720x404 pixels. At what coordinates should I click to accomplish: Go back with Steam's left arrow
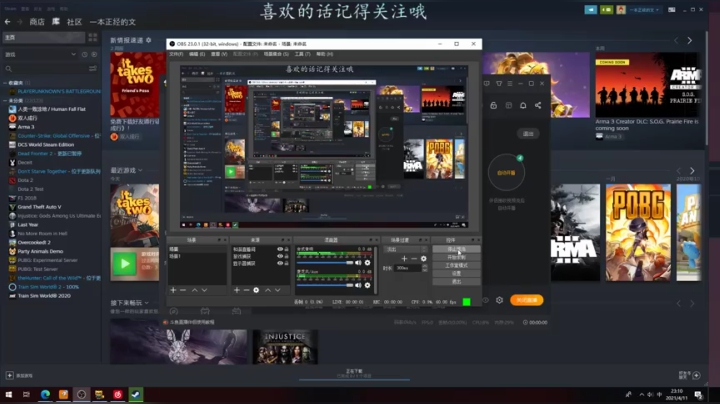point(7,22)
